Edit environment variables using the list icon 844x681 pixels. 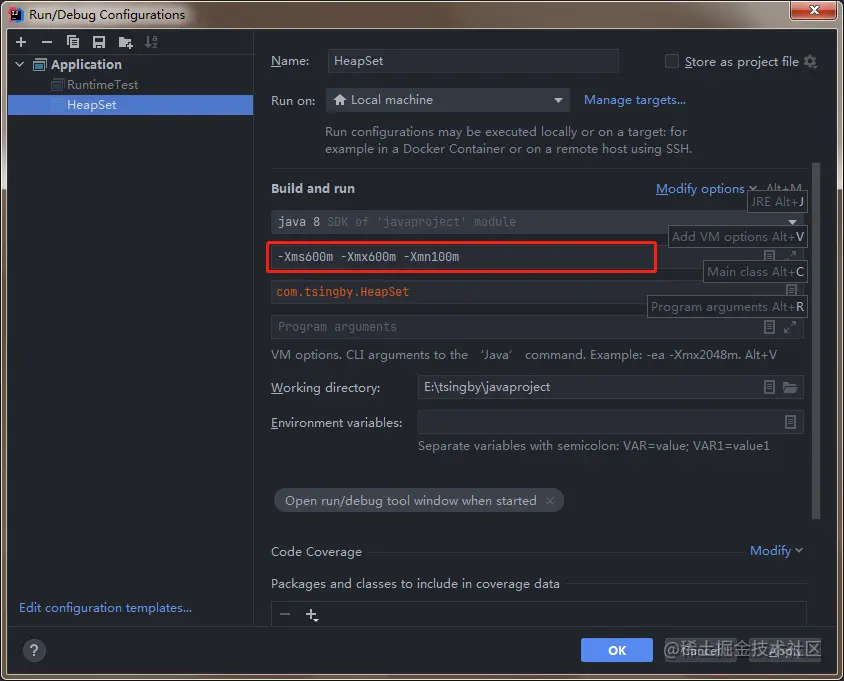790,422
